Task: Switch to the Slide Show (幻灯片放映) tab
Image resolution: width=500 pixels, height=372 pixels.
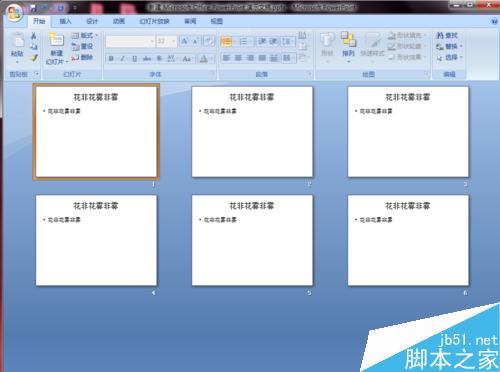Action: click(x=154, y=21)
